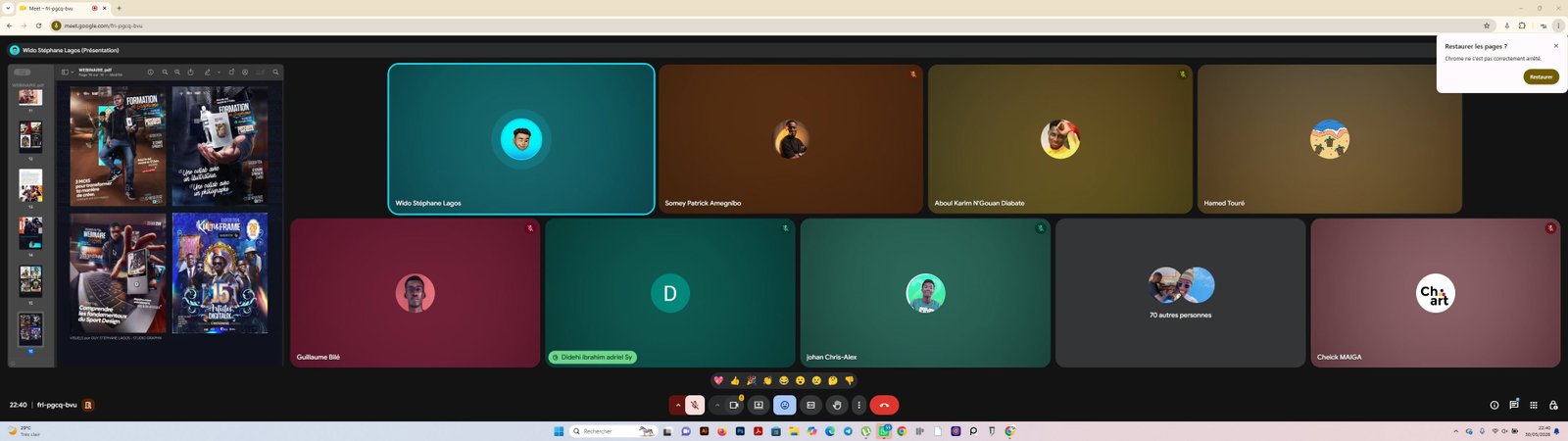Image resolution: width=1568 pixels, height=441 pixels.
Task: Reload the page in Chrome
Action: (38, 25)
